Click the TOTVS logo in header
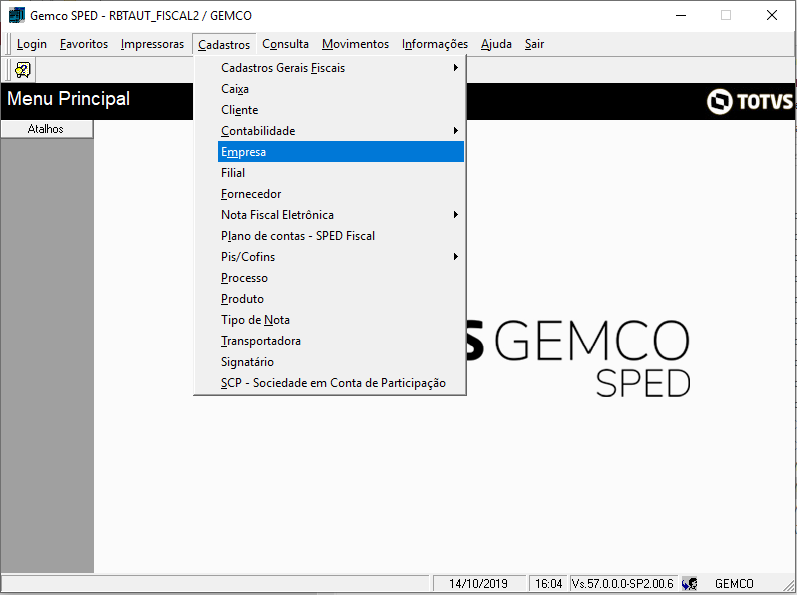 [x=750, y=101]
